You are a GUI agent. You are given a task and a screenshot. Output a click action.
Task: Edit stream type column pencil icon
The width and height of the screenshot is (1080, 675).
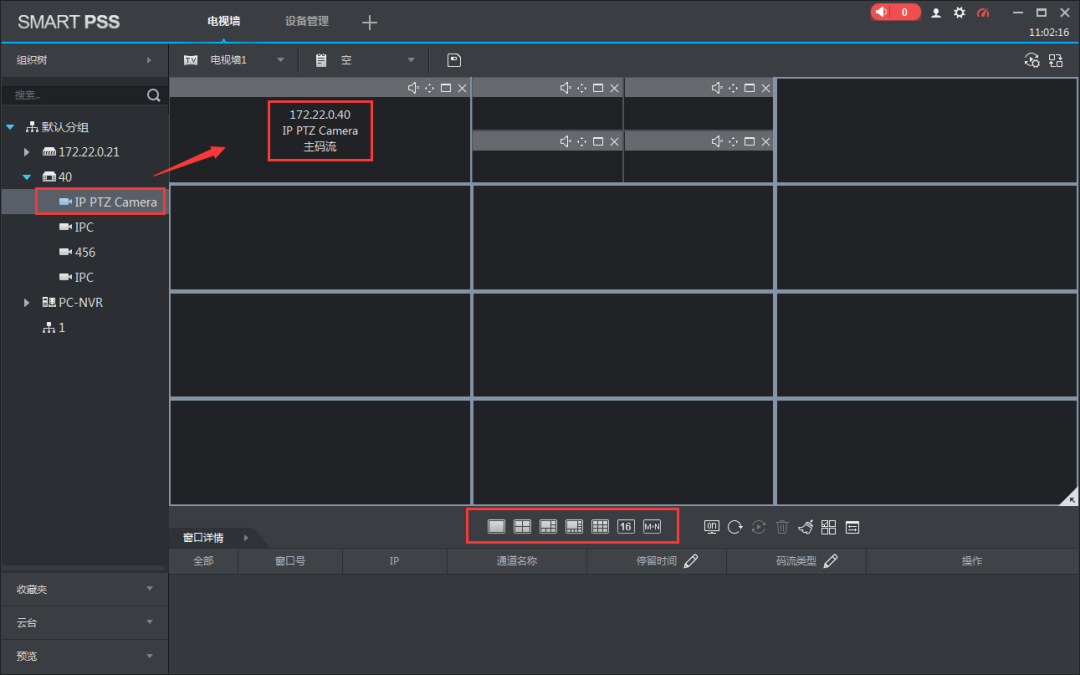(831, 561)
